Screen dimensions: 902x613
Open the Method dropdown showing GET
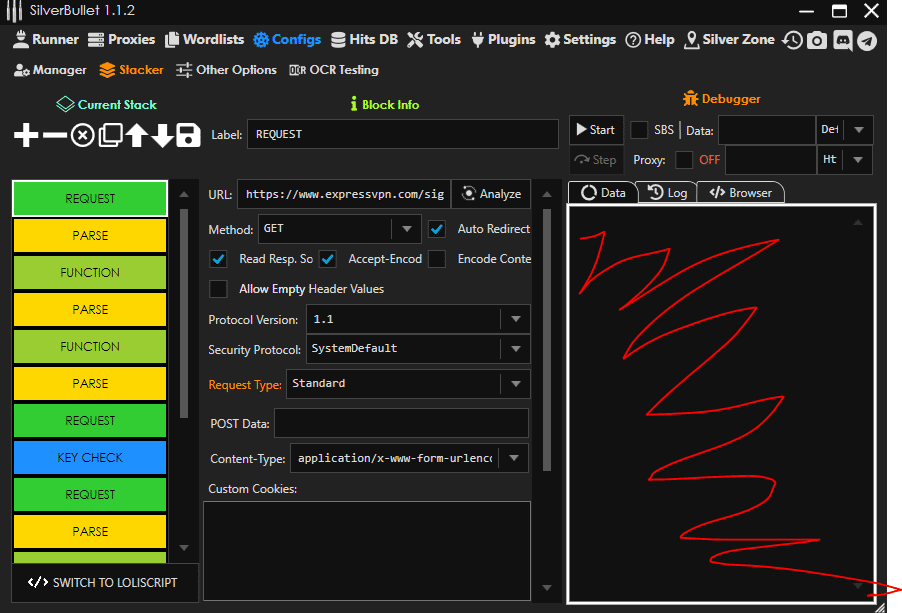coord(339,229)
